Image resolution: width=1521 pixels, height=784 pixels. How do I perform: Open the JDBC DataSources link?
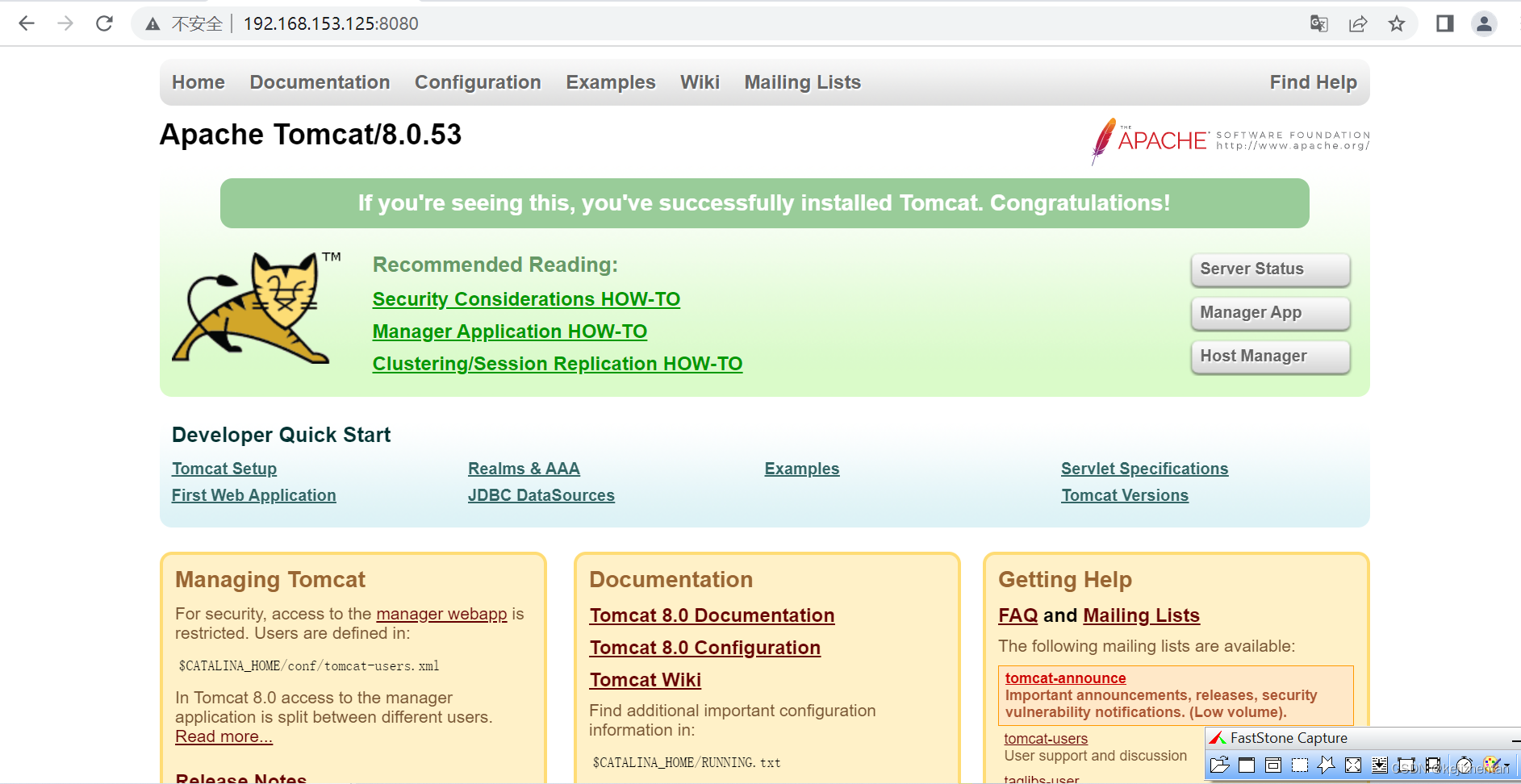[x=541, y=495]
